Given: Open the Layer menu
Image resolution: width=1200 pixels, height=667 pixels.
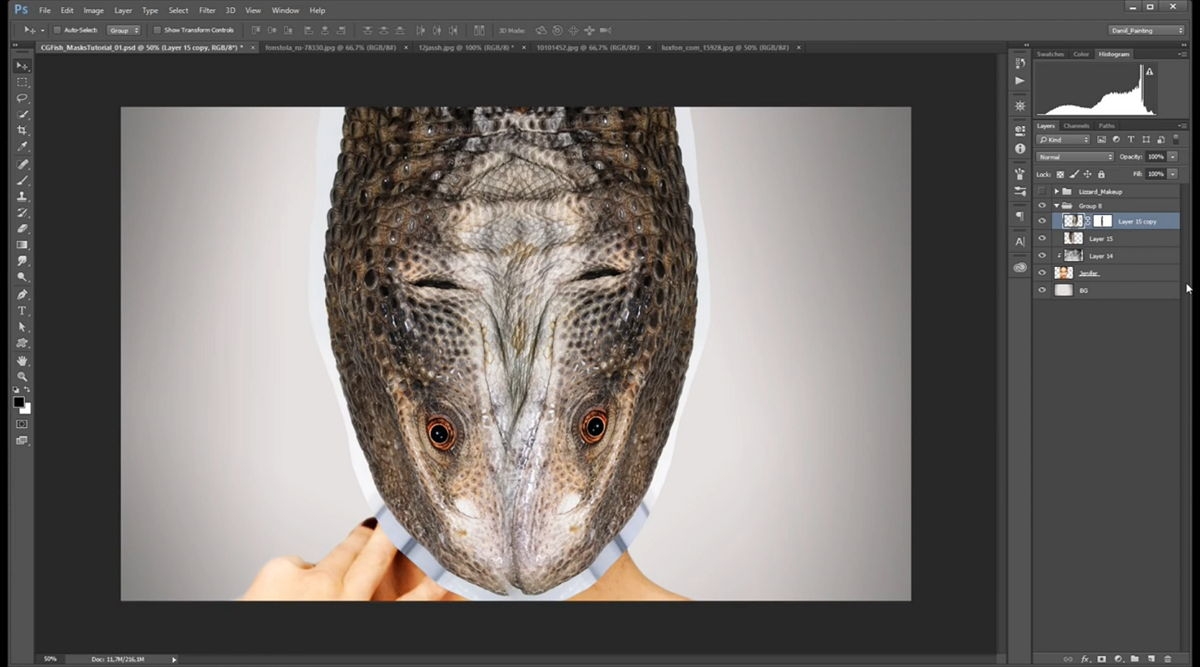Looking at the screenshot, I should pos(123,10).
